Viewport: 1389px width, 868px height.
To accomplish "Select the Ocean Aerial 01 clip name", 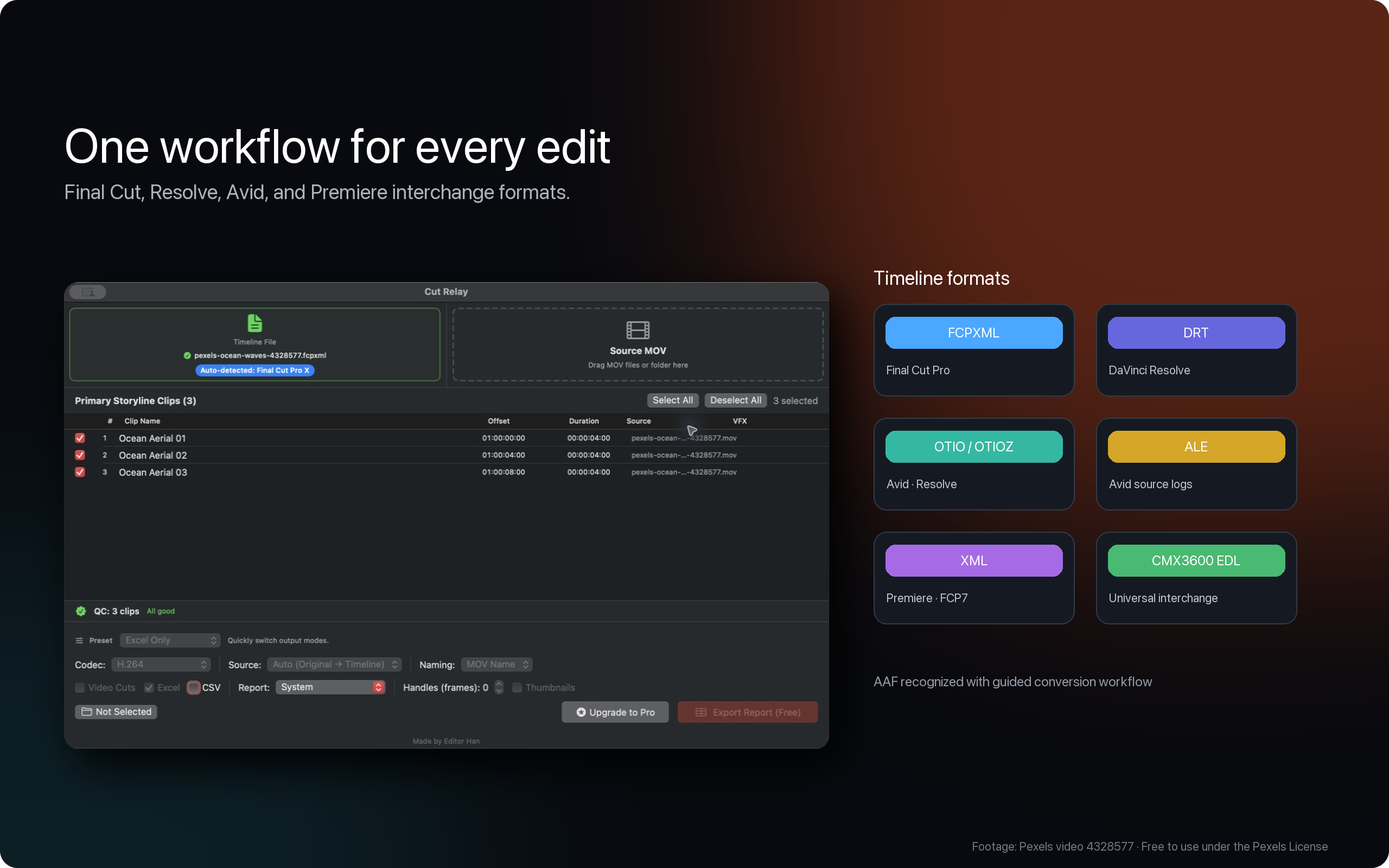I will pos(152,438).
